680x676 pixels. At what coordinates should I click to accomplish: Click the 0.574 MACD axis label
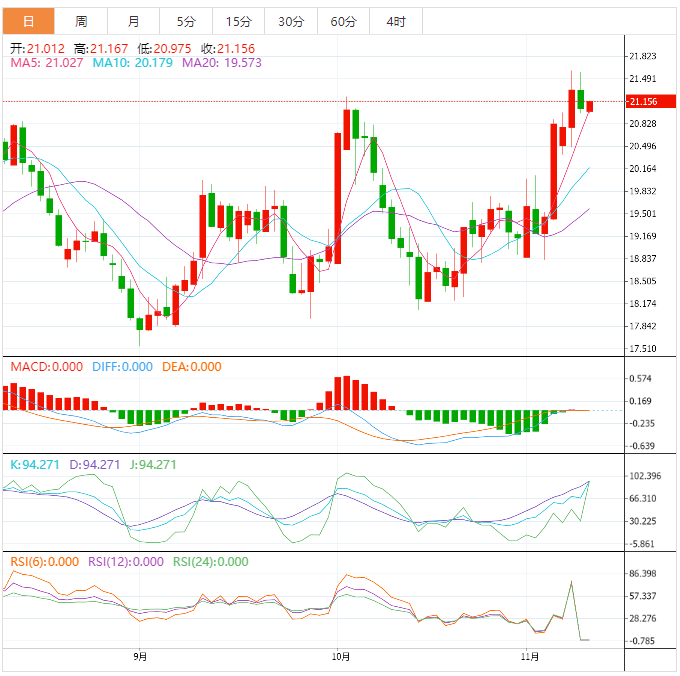pos(640,379)
